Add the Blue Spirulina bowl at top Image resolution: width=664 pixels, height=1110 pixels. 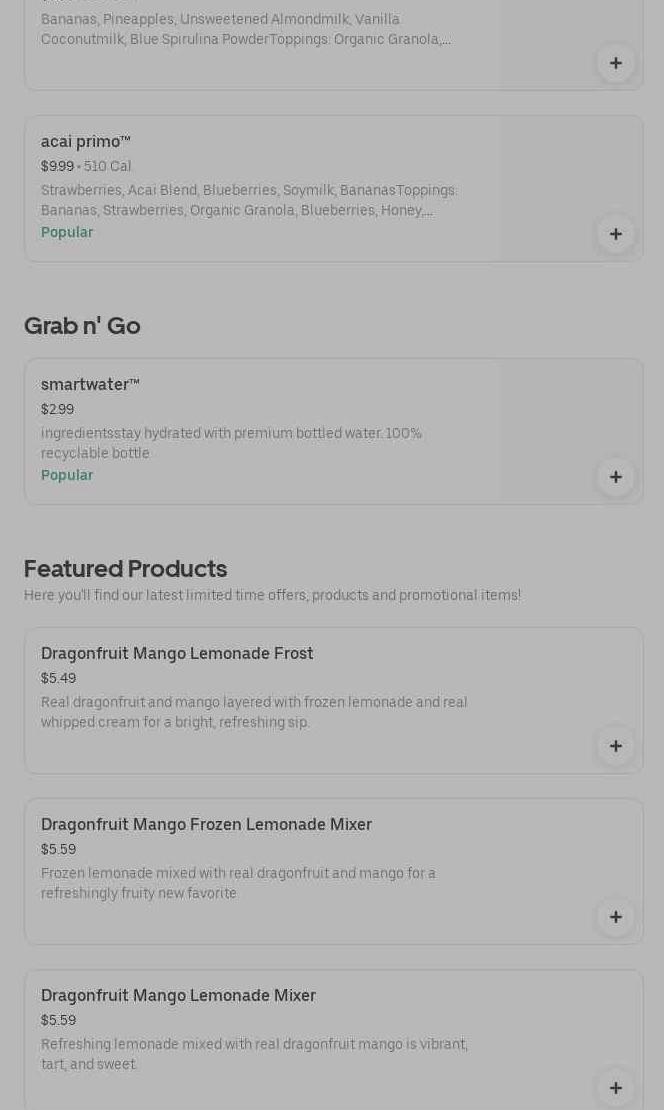coord(615,63)
